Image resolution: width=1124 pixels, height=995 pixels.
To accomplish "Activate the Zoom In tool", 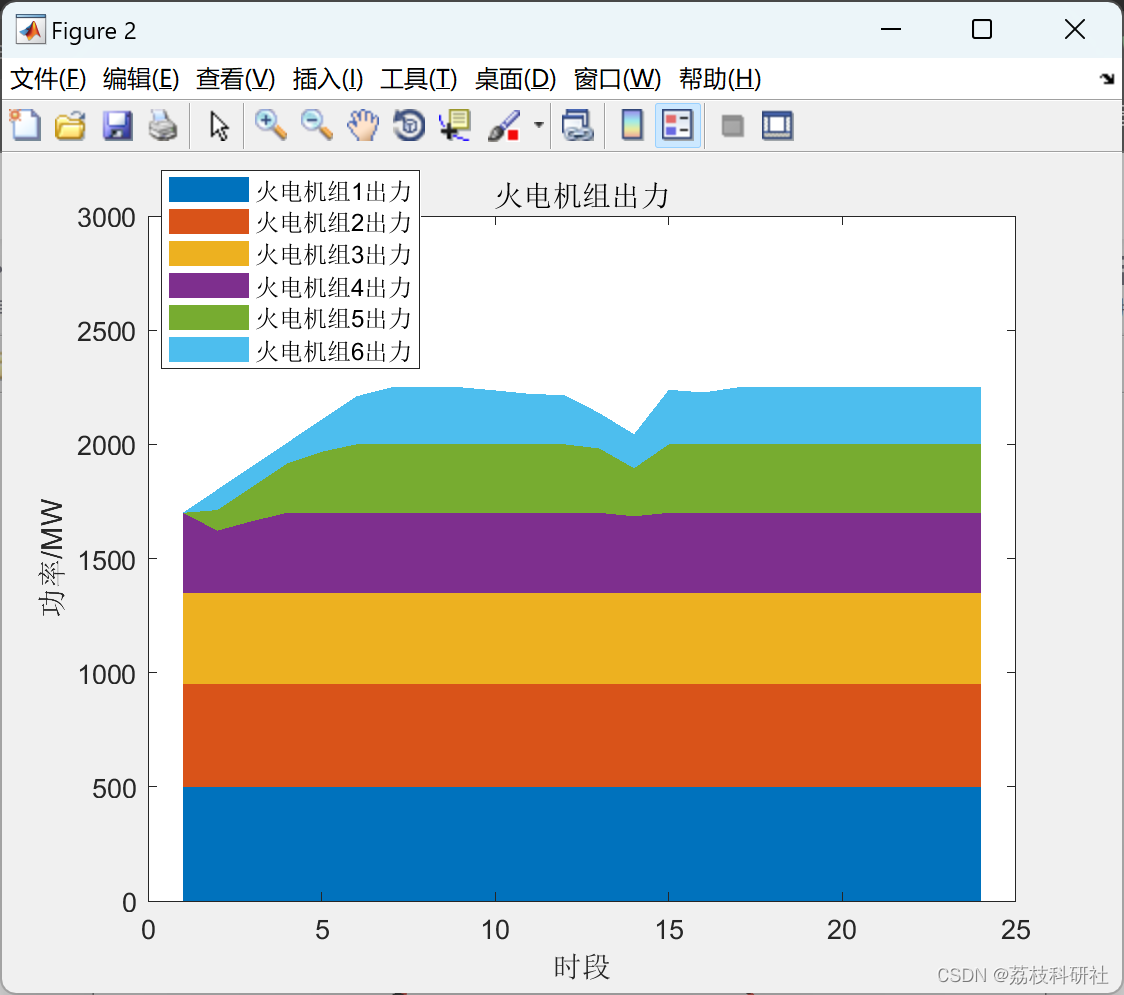I will pos(270,125).
